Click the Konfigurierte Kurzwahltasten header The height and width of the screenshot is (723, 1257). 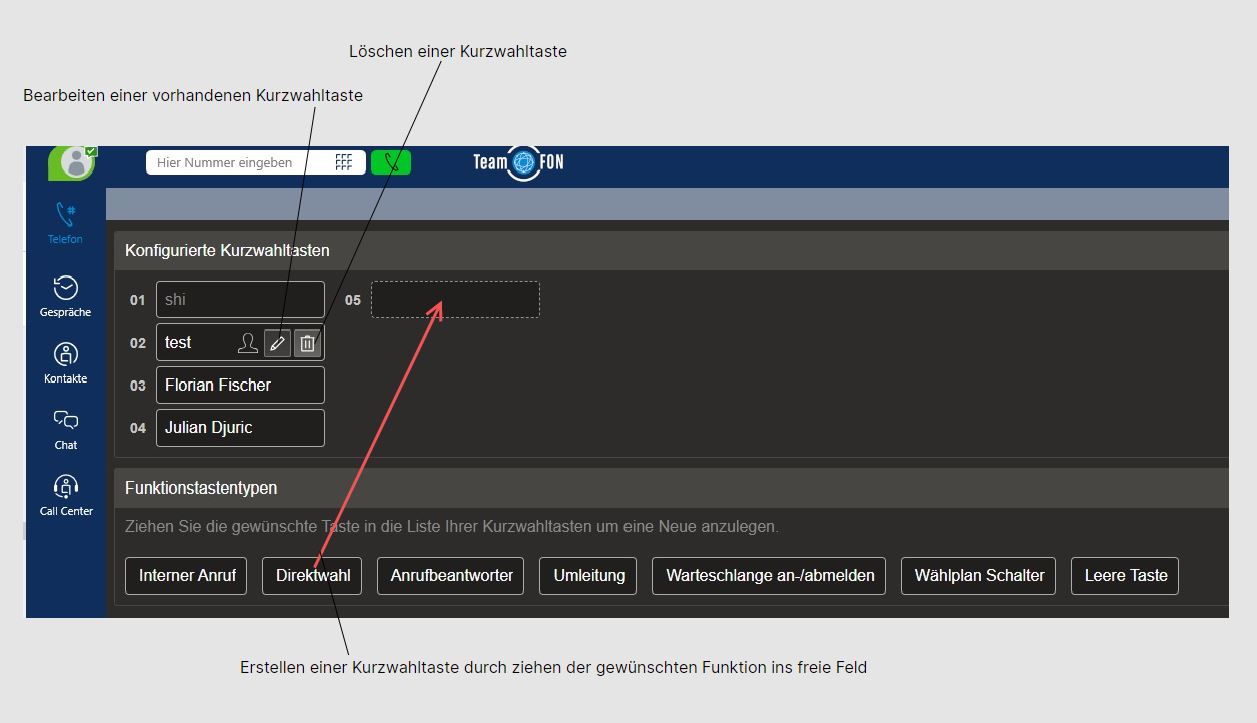(227, 250)
